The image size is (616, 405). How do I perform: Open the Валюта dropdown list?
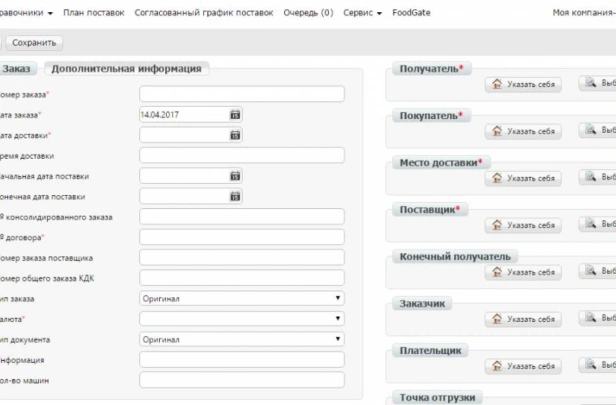click(242, 319)
